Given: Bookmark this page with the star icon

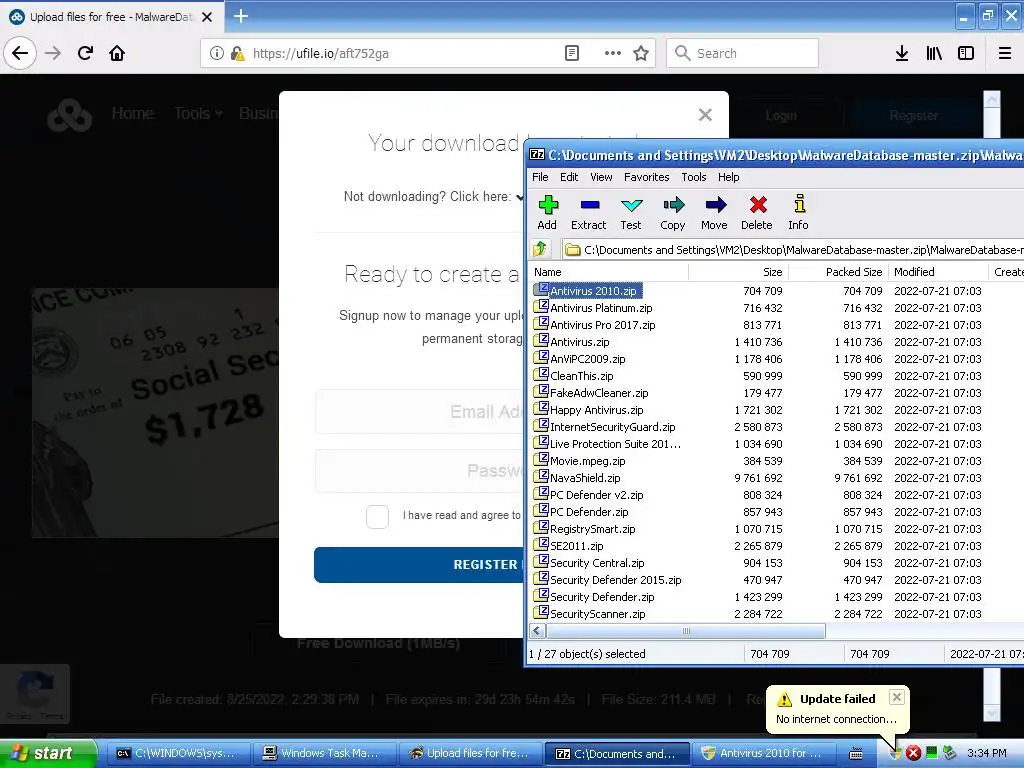Looking at the screenshot, I should pyautogui.click(x=641, y=54).
